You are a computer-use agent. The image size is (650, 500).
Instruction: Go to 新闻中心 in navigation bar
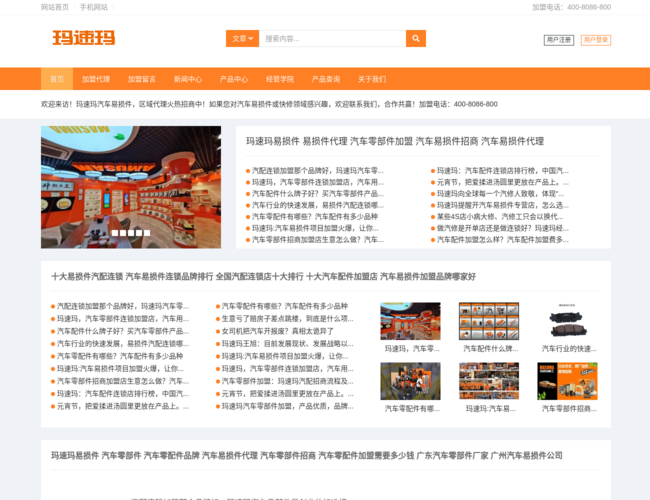(188, 79)
